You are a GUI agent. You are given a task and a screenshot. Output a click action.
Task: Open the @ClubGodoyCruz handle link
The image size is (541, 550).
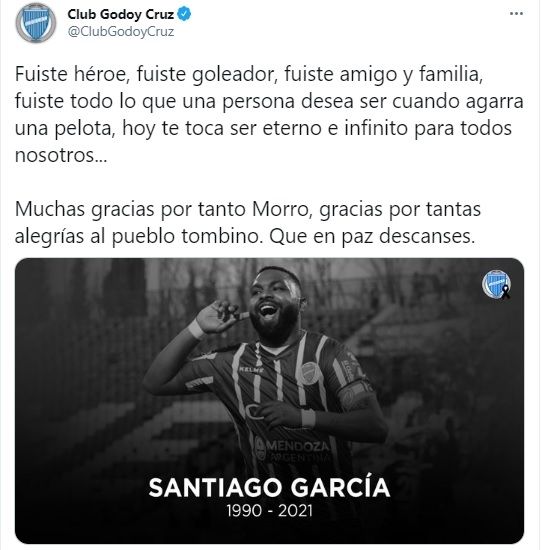point(121,32)
